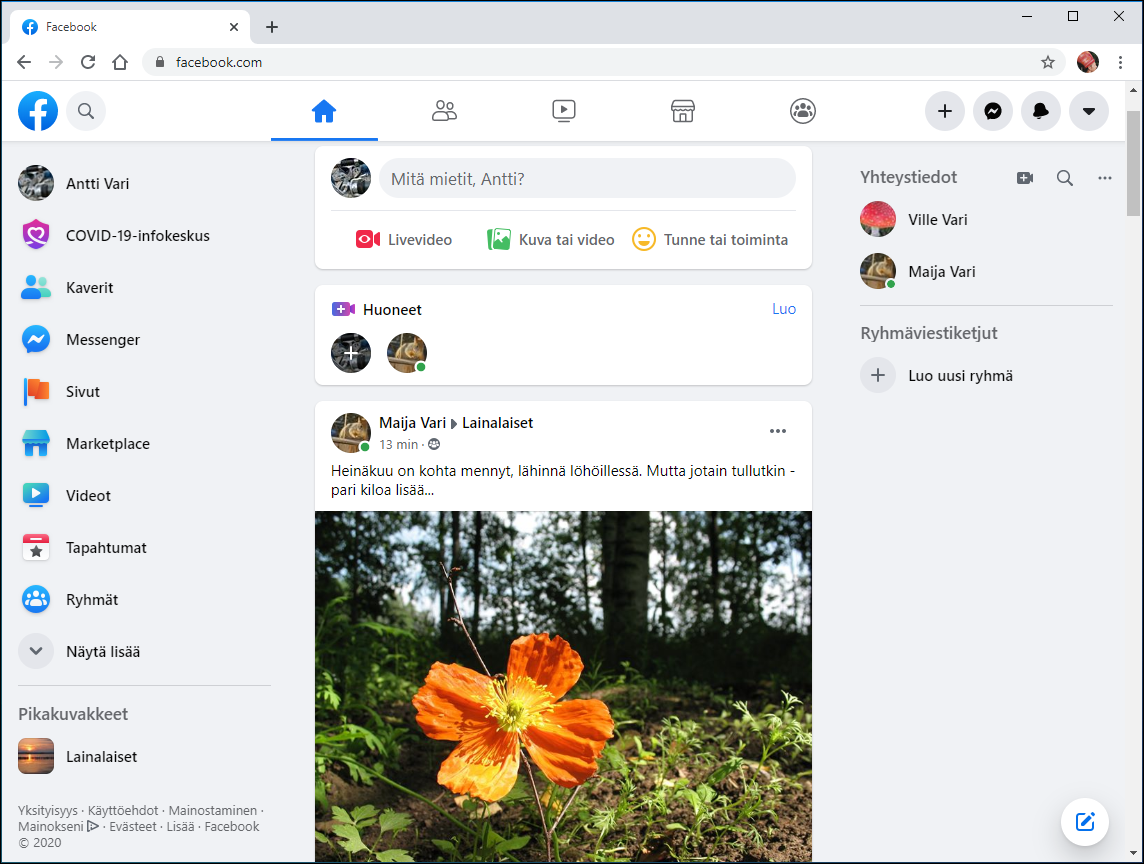The height and width of the screenshot is (864, 1144).
Task: Open the contacts options three-dot menu
Action: (1104, 178)
